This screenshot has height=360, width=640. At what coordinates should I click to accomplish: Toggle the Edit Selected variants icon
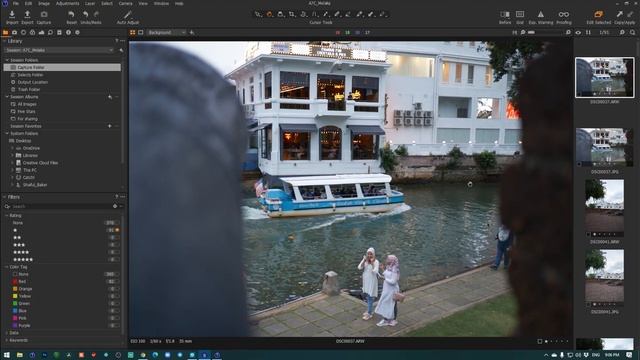pos(598,14)
